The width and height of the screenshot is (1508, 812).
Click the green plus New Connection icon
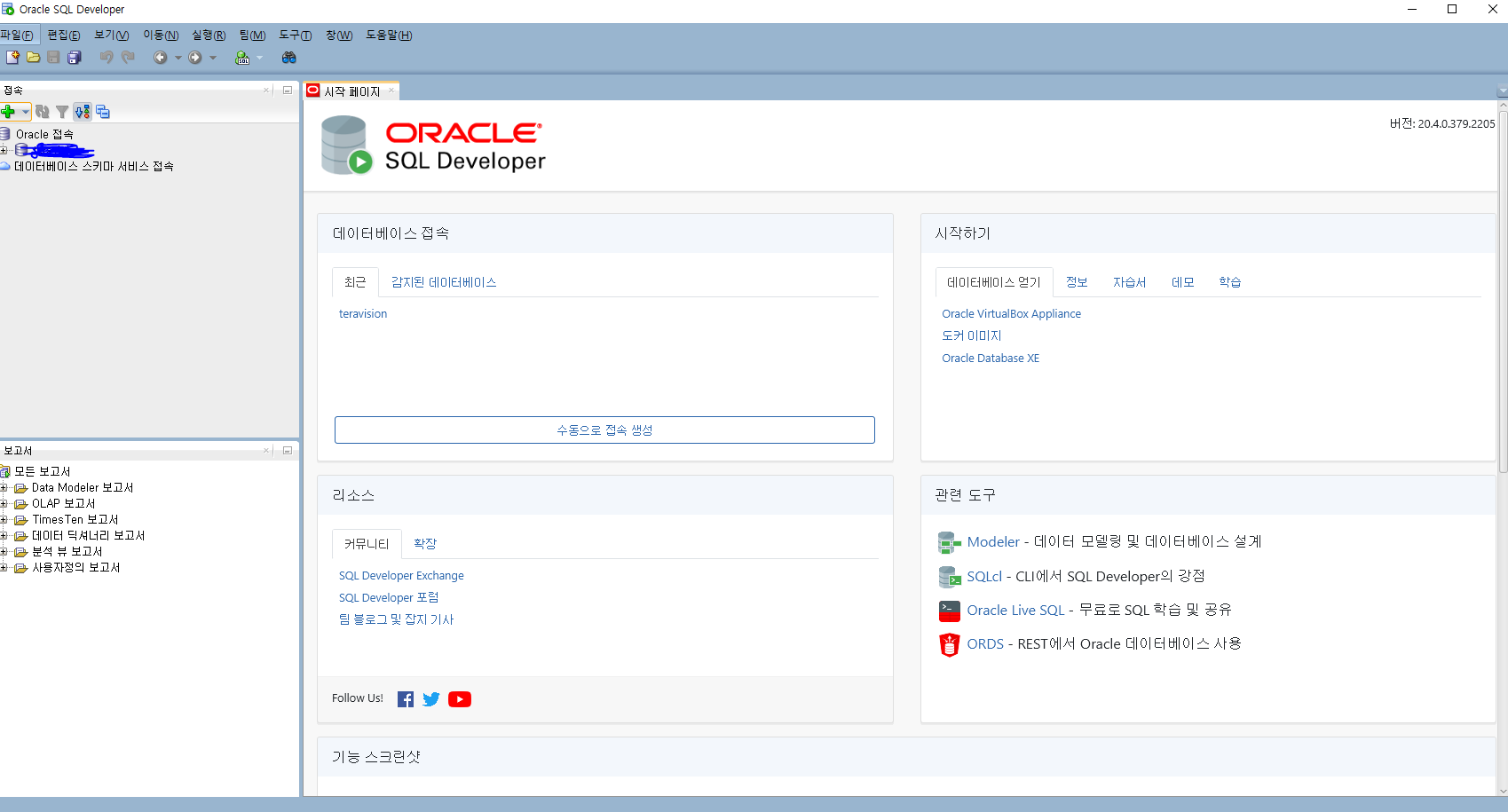click(x=9, y=112)
